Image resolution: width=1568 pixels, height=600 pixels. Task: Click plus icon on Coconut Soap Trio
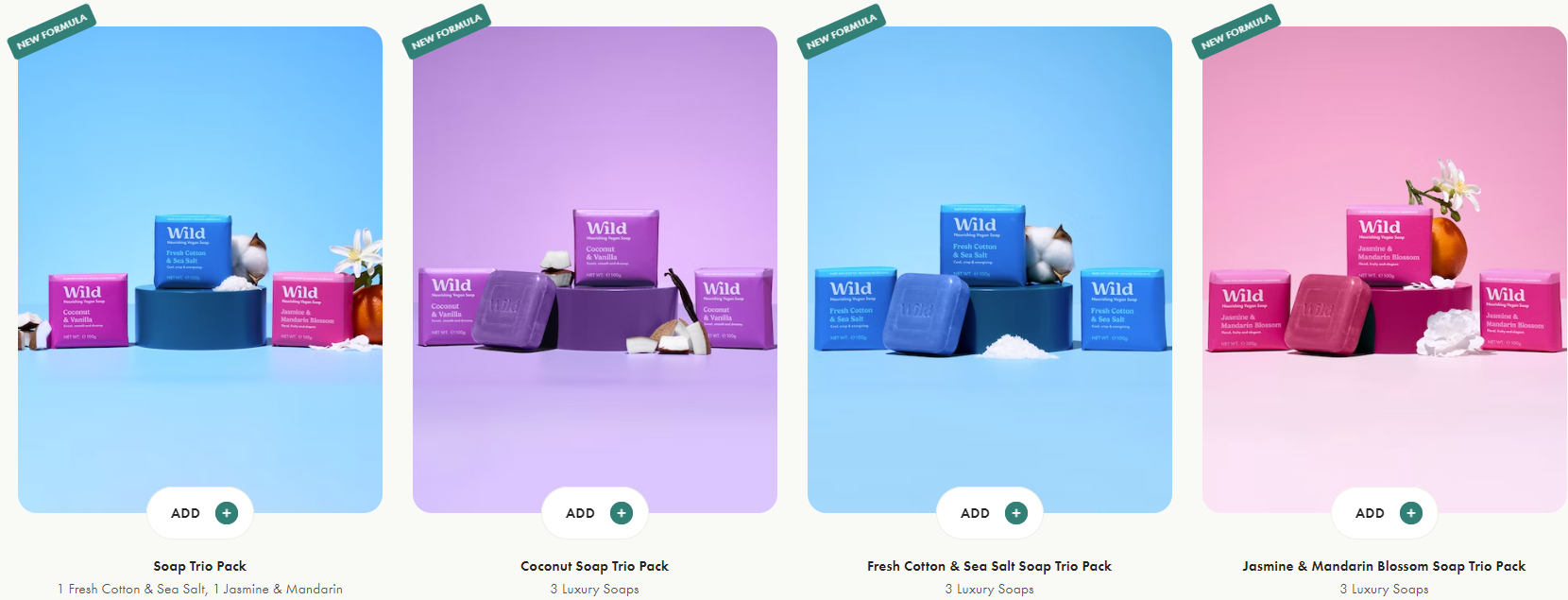pyautogui.click(x=622, y=513)
